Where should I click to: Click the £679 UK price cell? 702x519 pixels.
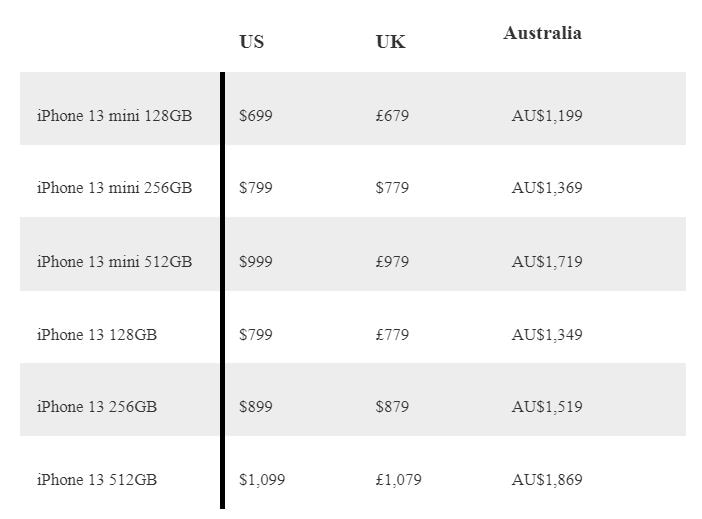pyautogui.click(x=392, y=115)
